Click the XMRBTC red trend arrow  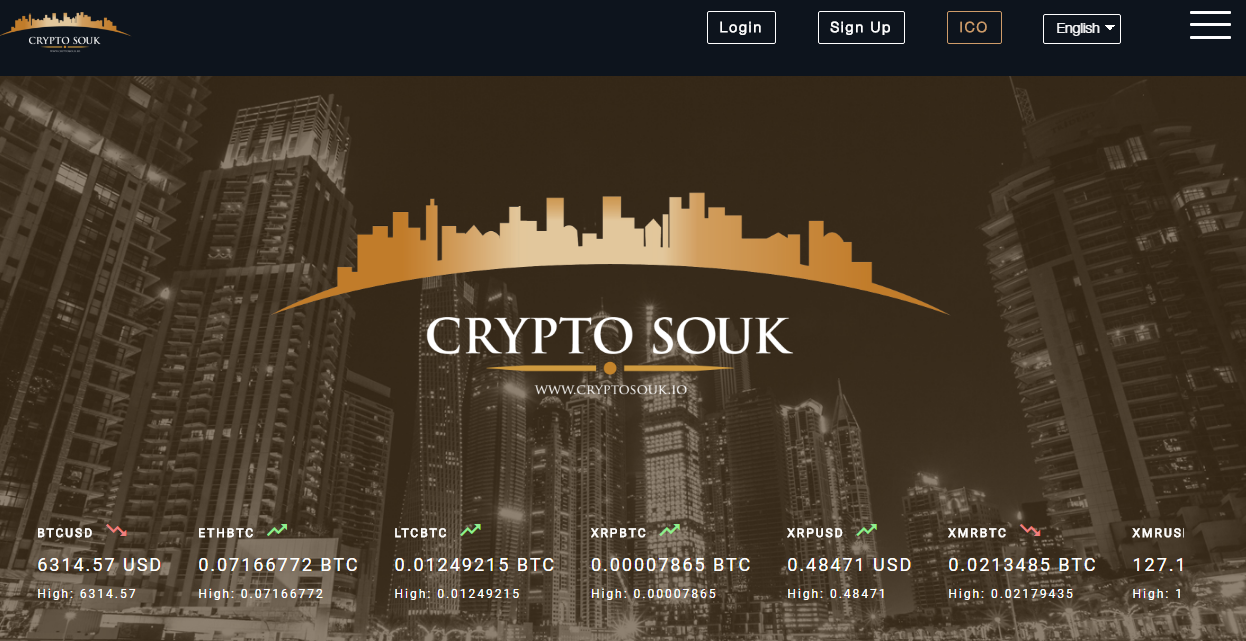(1030, 531)
